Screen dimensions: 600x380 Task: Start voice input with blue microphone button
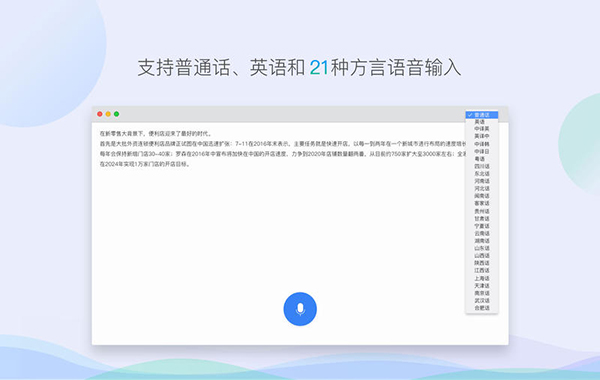coord(300,309)
